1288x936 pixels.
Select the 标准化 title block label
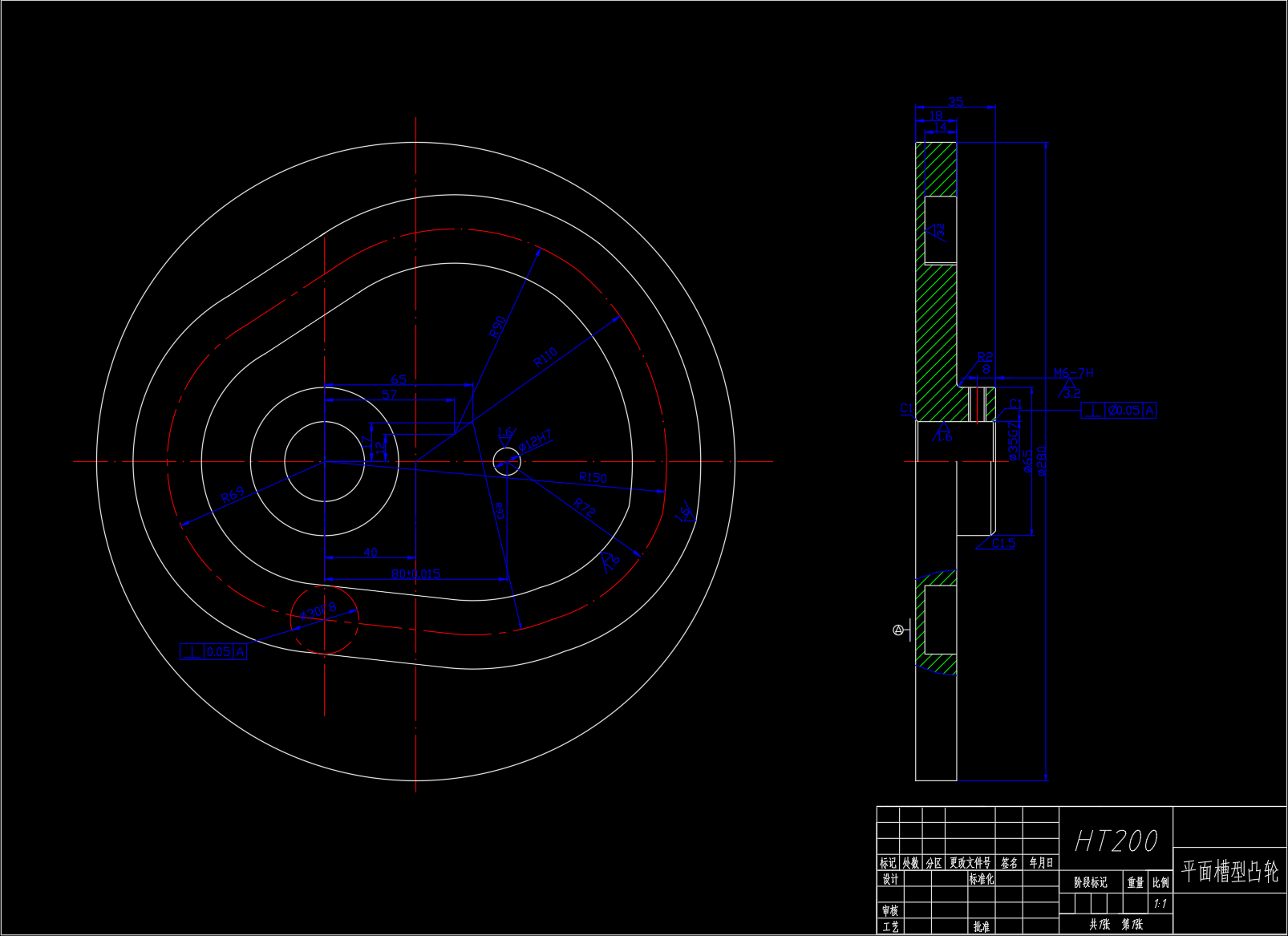tap(982, 879)
